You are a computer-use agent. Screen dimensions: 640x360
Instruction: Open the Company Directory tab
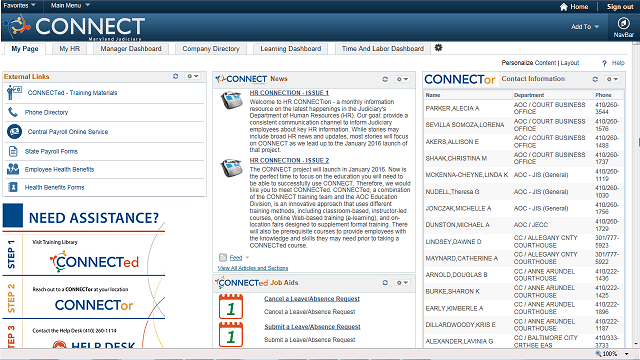click(x=211, y=49)
